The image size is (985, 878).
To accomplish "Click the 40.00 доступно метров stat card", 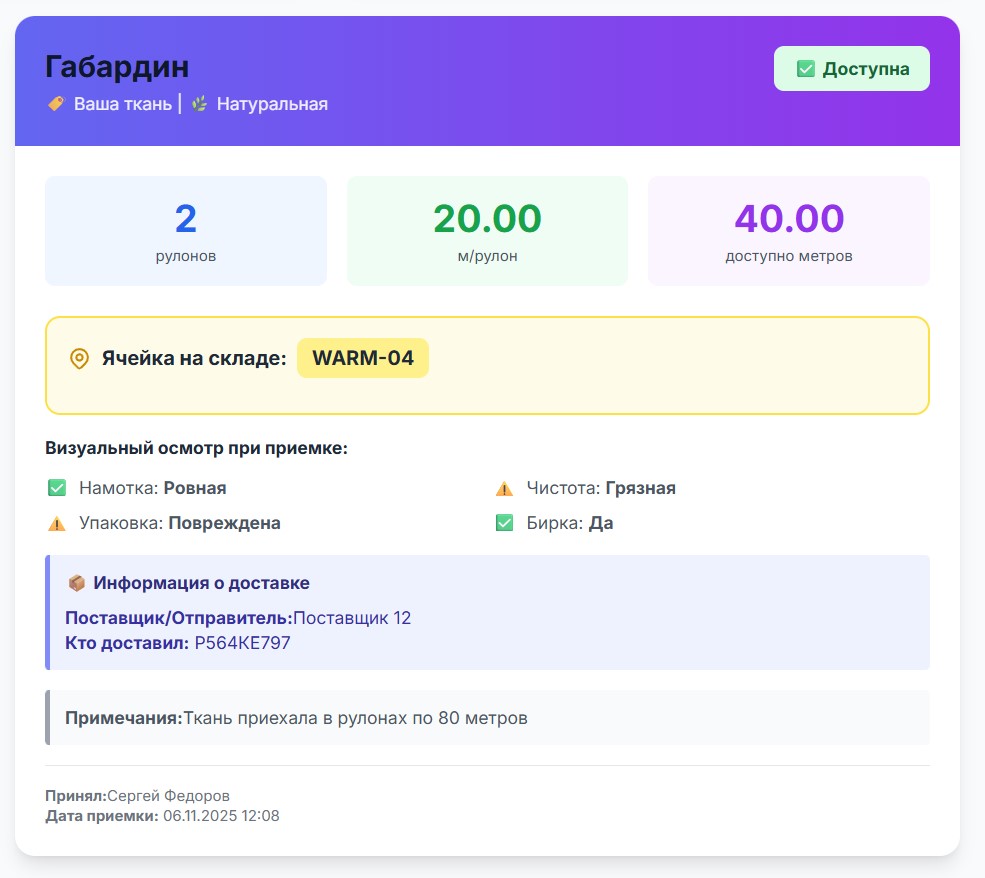I will tap(788, 230).
